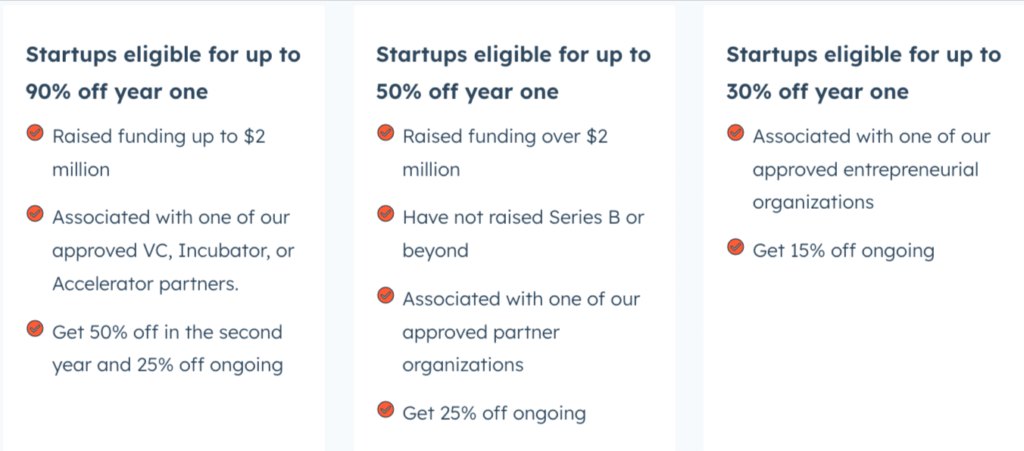Select the '50% off year one' heading

click(x=513, y=73)
